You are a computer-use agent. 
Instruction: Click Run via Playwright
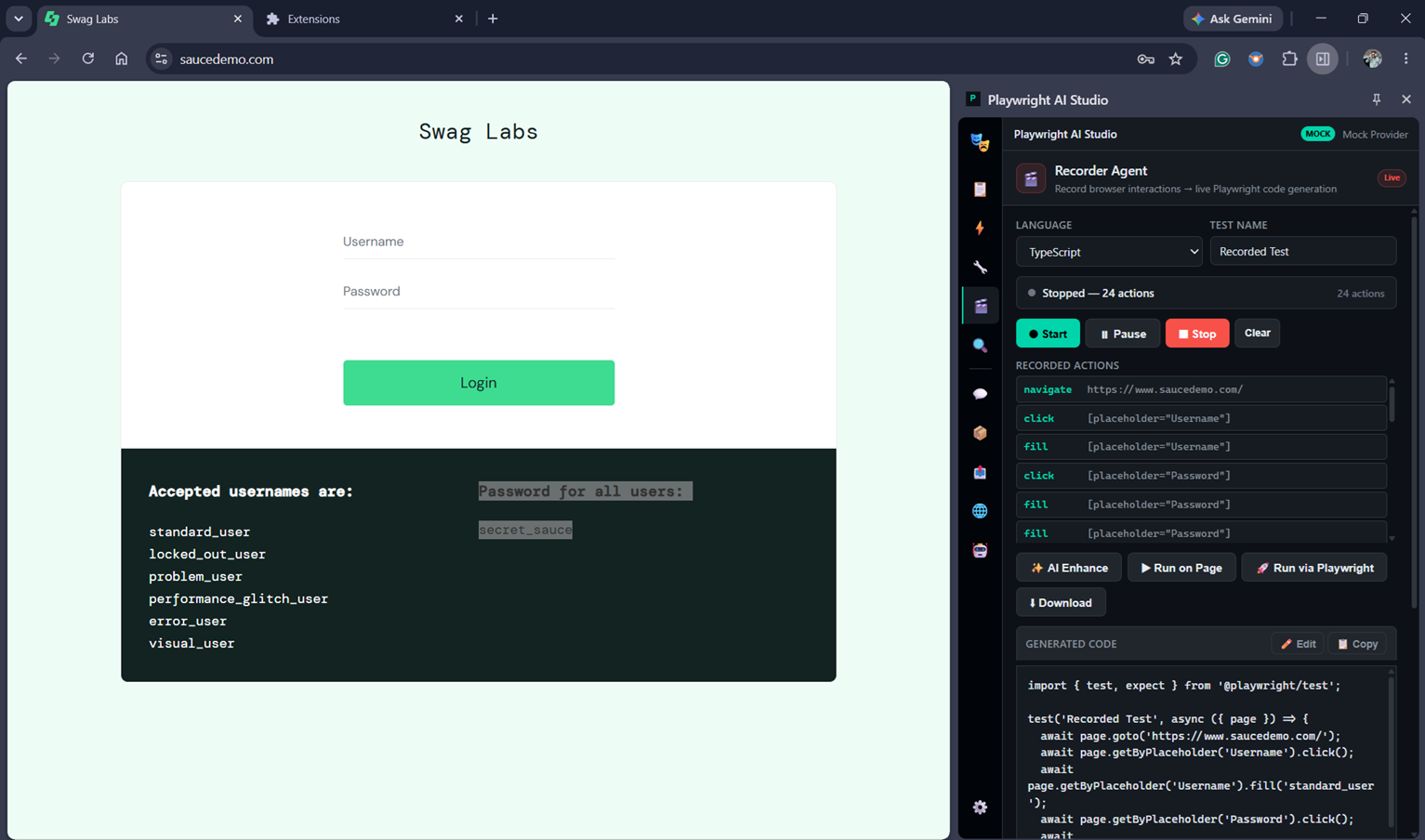click(x=1314, y=568)
